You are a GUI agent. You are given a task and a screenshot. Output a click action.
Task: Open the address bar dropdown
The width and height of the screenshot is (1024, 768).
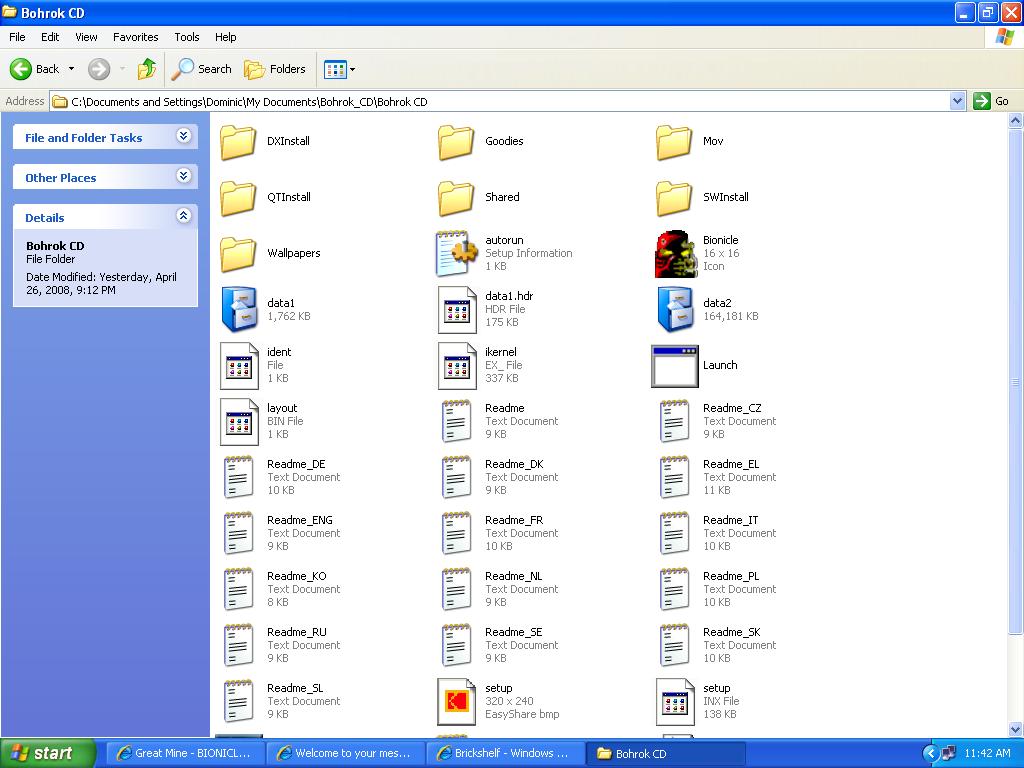[x=957, y=101]
